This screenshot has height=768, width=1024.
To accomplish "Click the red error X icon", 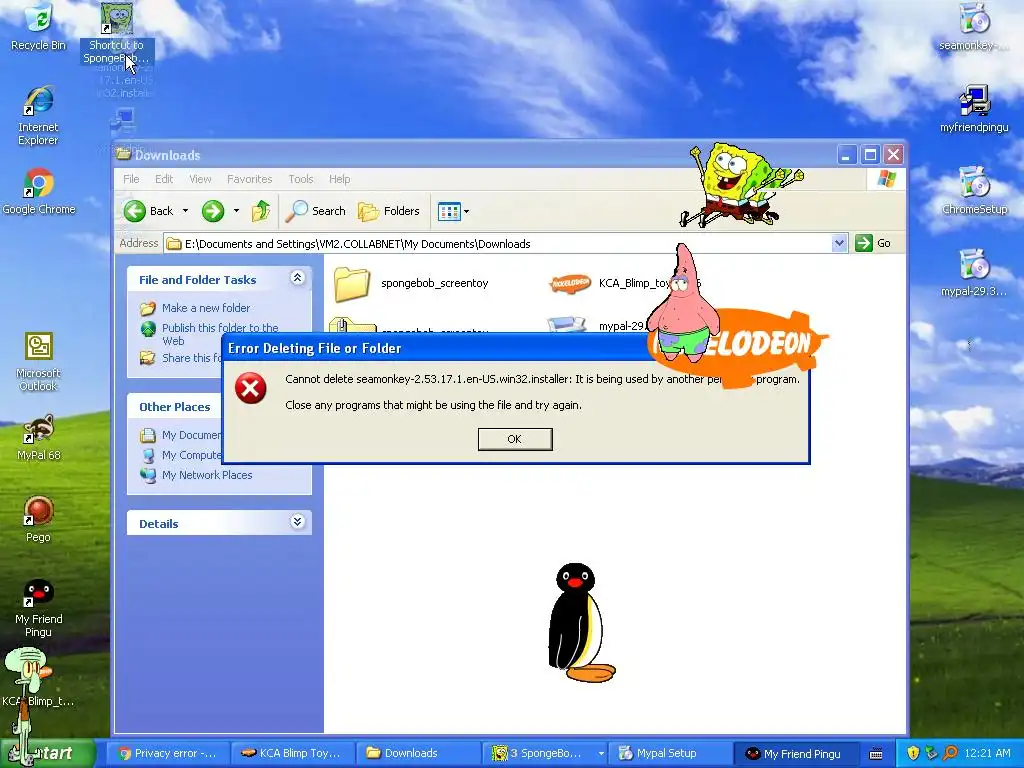I will [251, 389].
